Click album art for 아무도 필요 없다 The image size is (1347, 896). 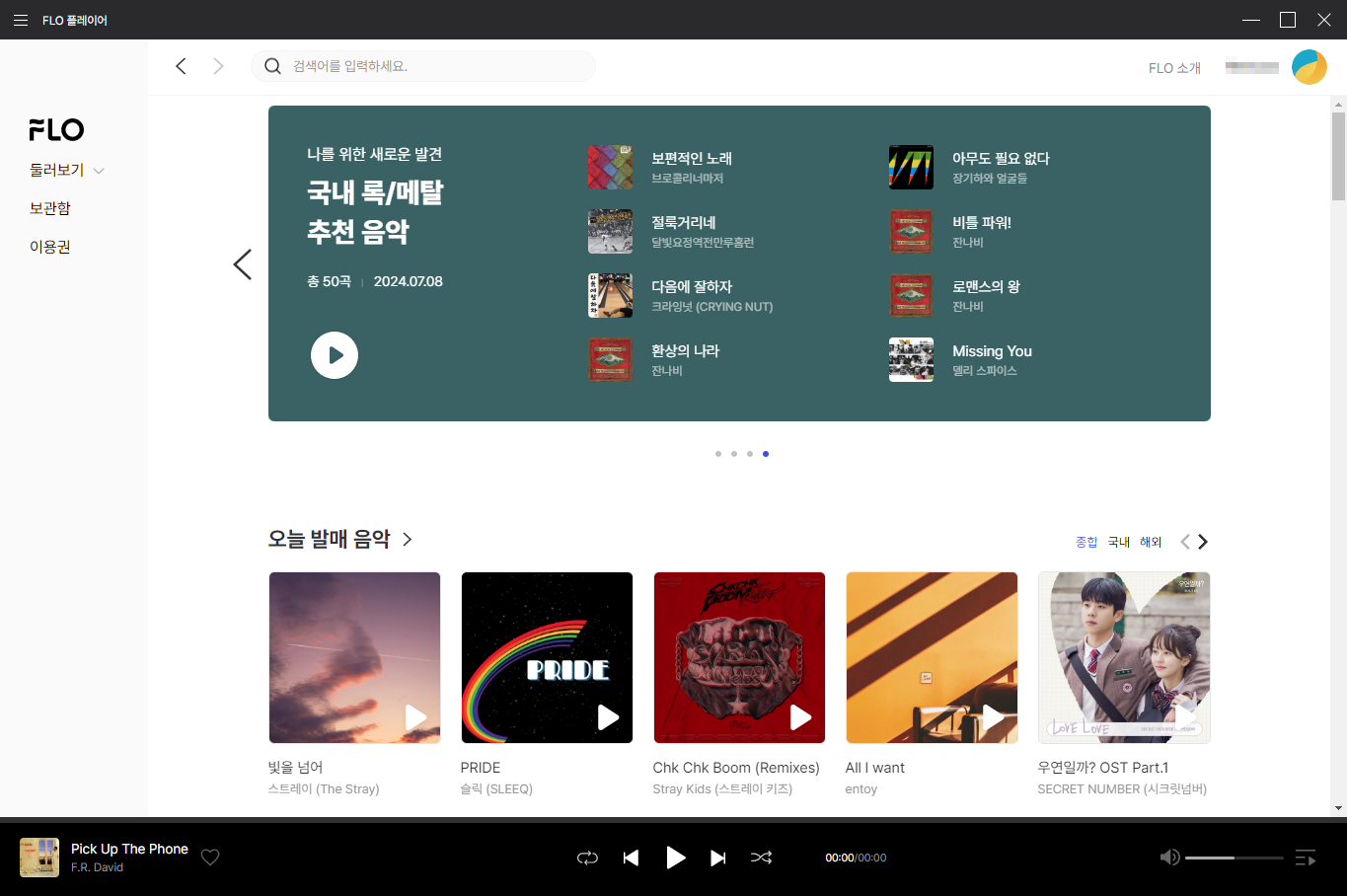(x=911, y=167)
